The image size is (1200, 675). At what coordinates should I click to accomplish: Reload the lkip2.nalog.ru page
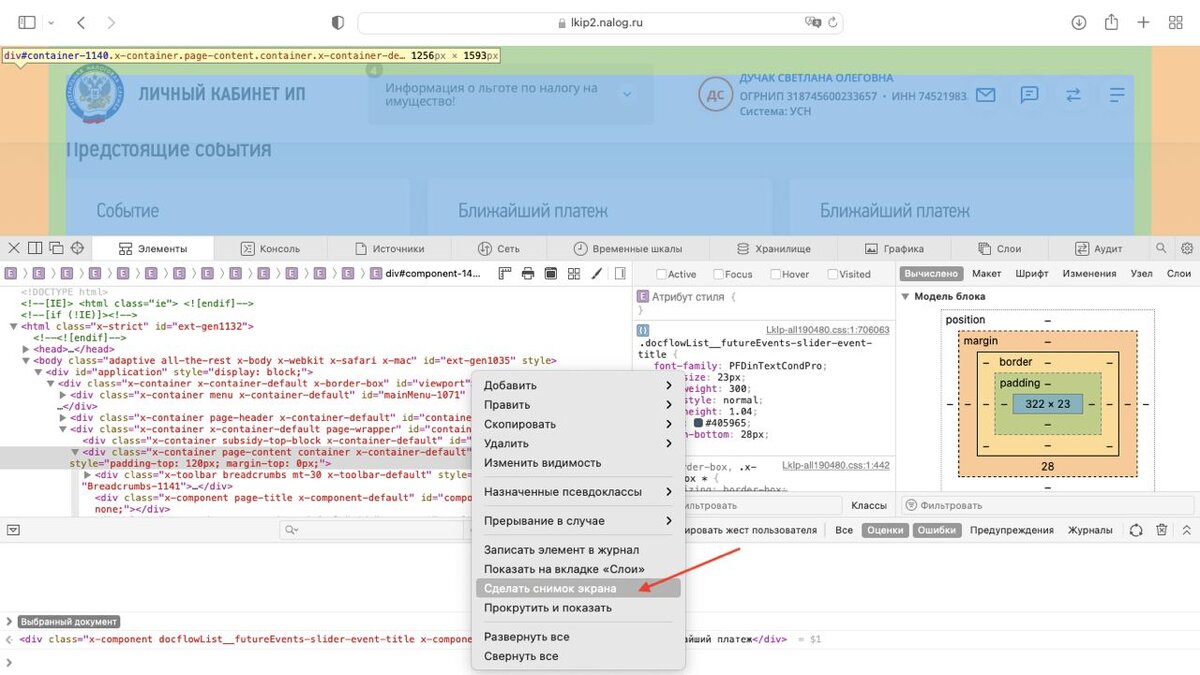(832, 22)
